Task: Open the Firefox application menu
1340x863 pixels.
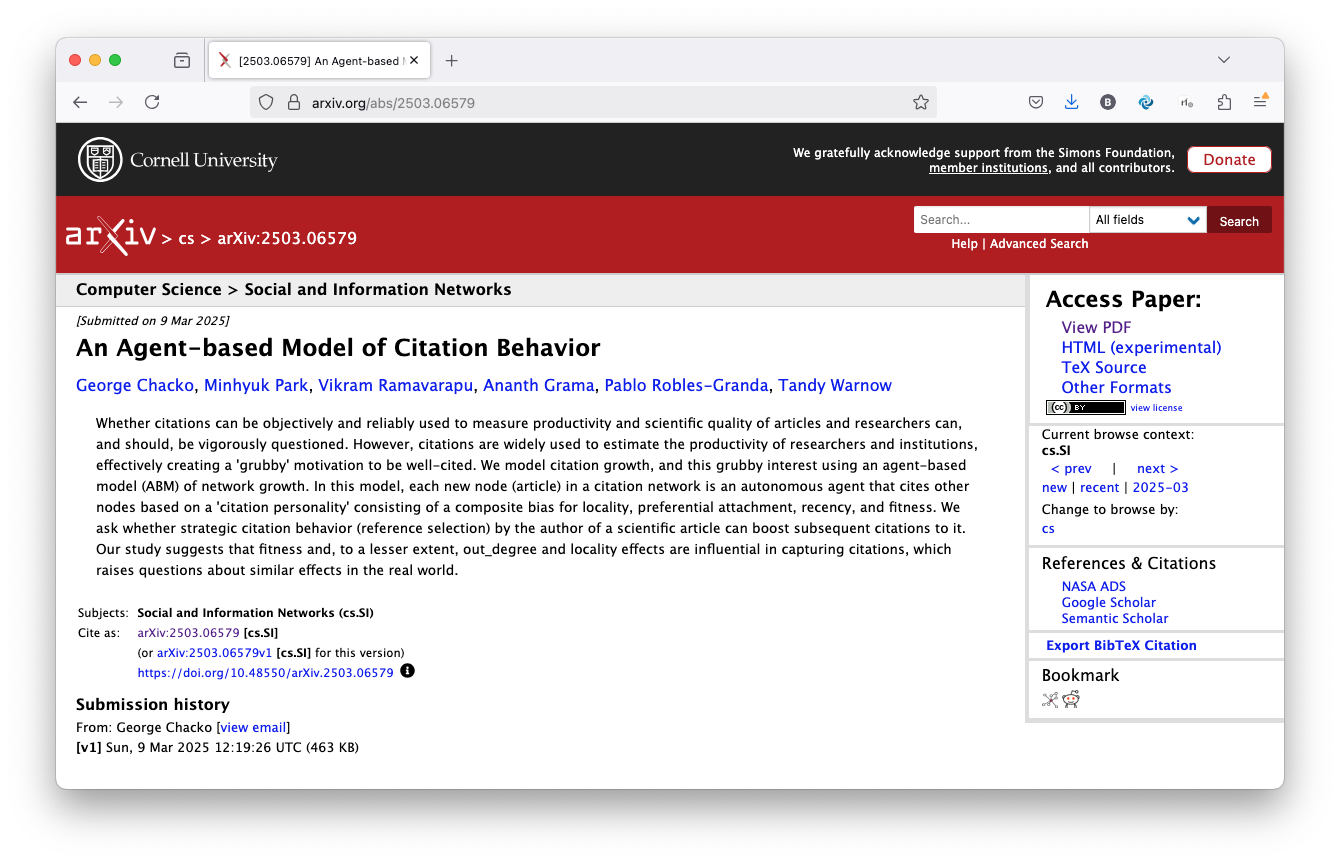Action: pos(1261,102)
